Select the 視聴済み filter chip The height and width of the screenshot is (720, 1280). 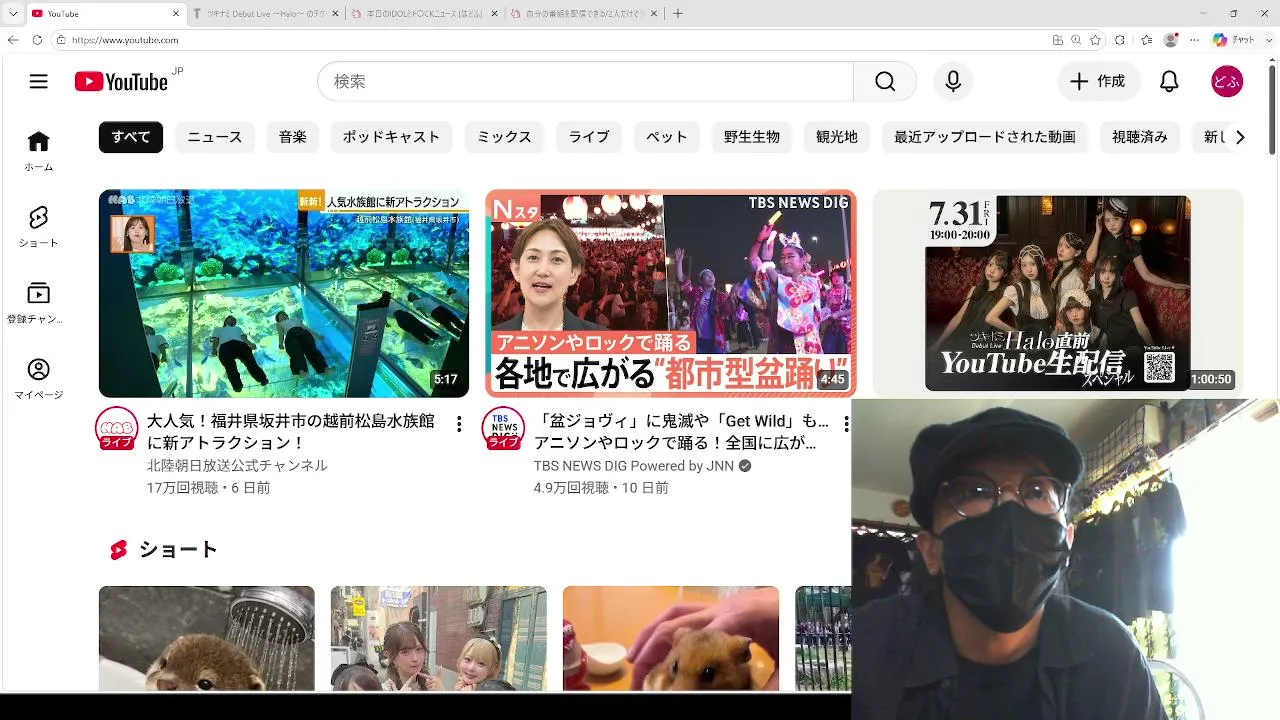coord(1140,137)
